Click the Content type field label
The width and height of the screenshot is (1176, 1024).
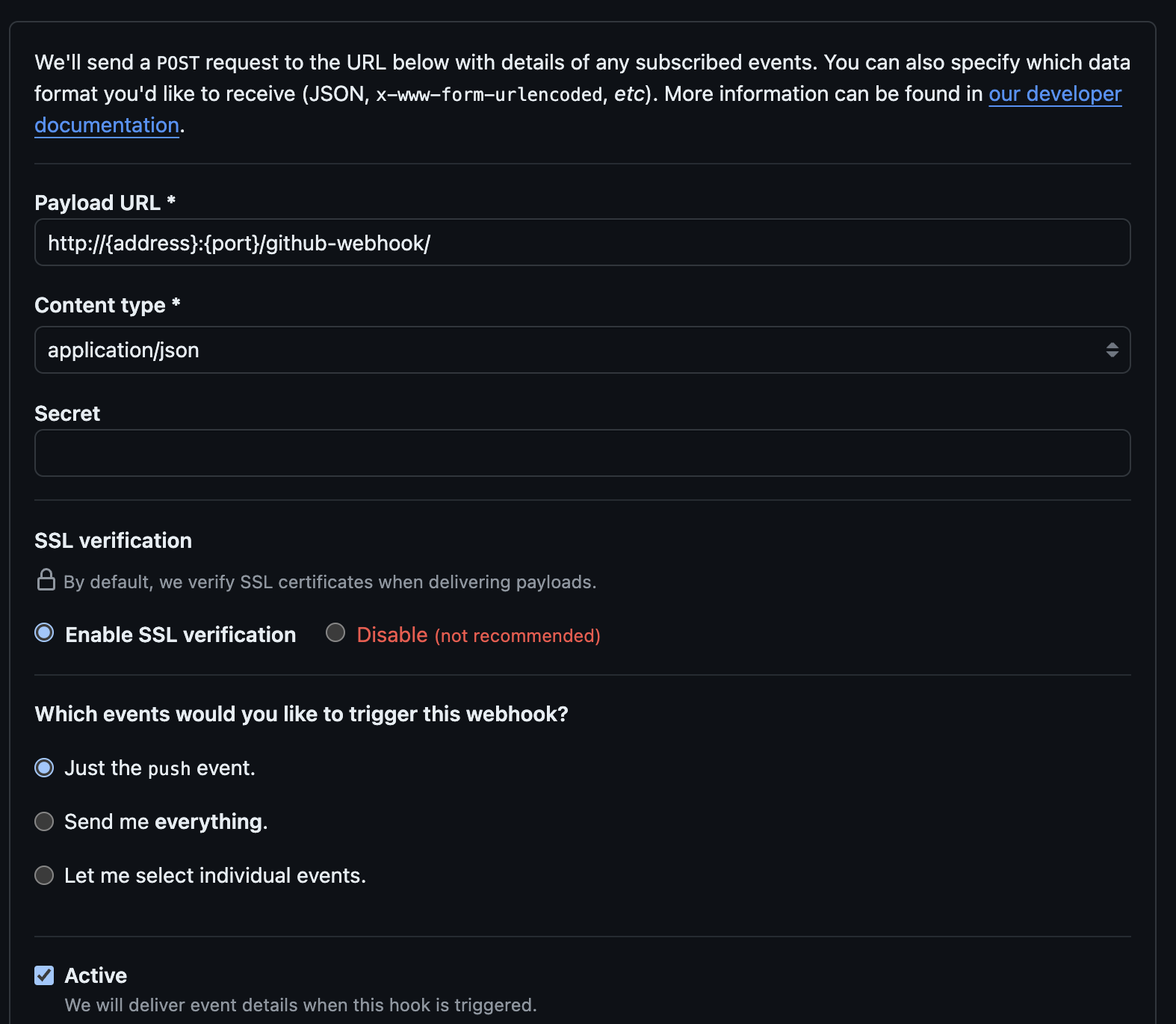(108, 305)
